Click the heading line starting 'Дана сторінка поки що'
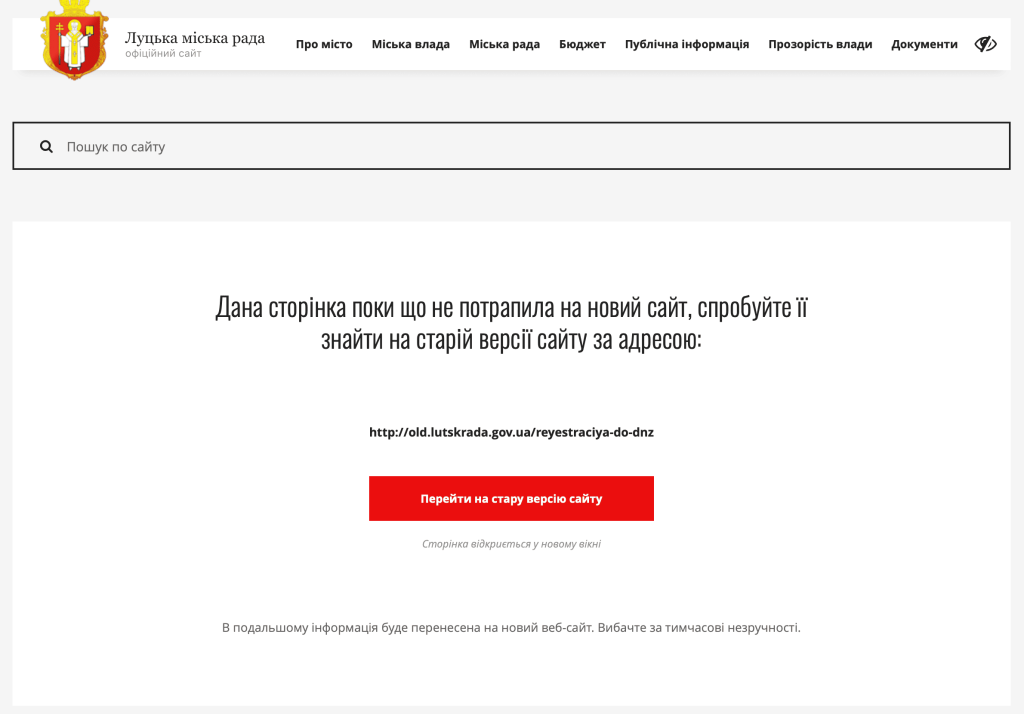Image resolution: width=1024 pixels, height=714 pixels. pos(511,307)
